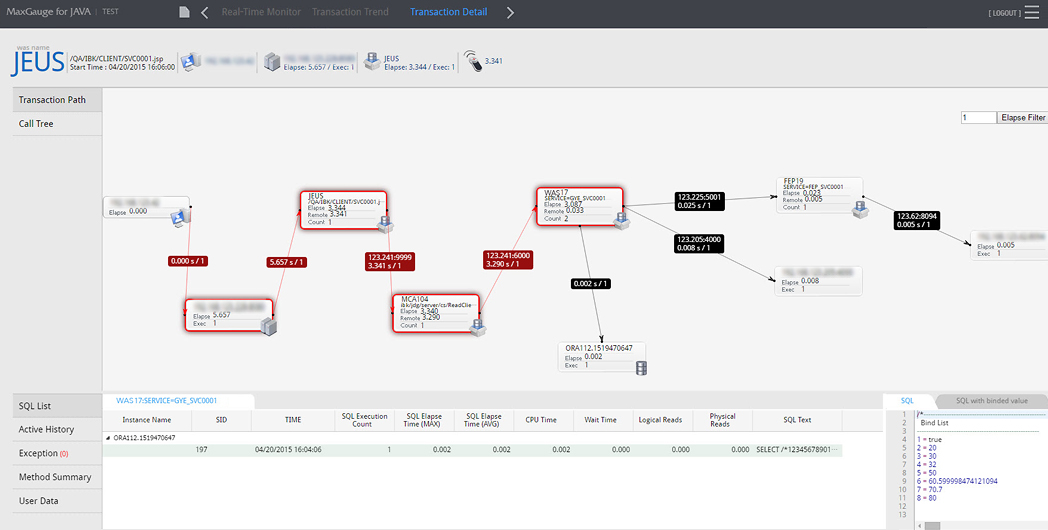Go to next view with right chevron
1048x530 pixels.
[x=511, y=12]
